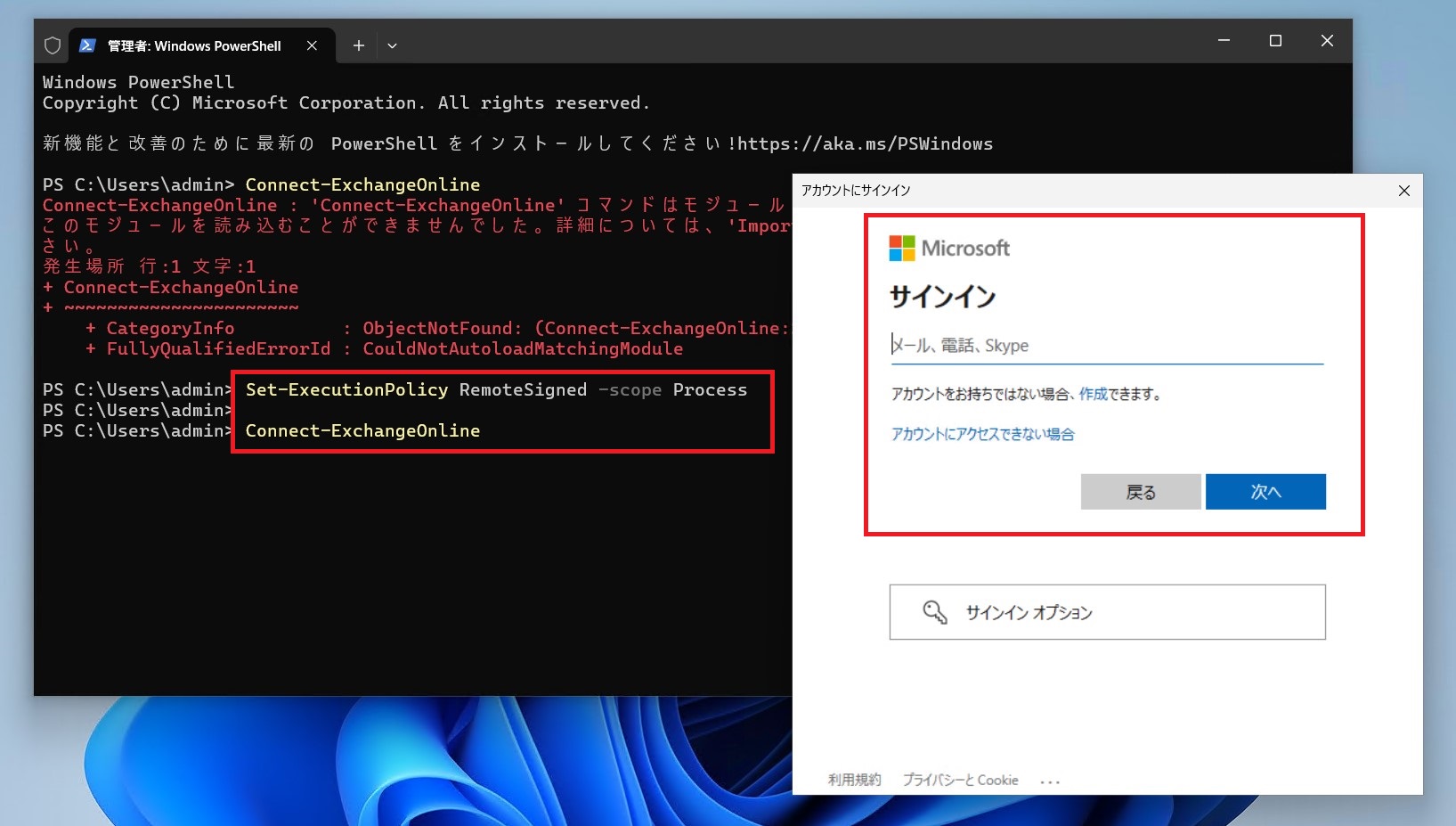Open プライバシーと Cookie link
Image resolution: width=1456 pixels, height=826 pixels.
coord(960,780)
